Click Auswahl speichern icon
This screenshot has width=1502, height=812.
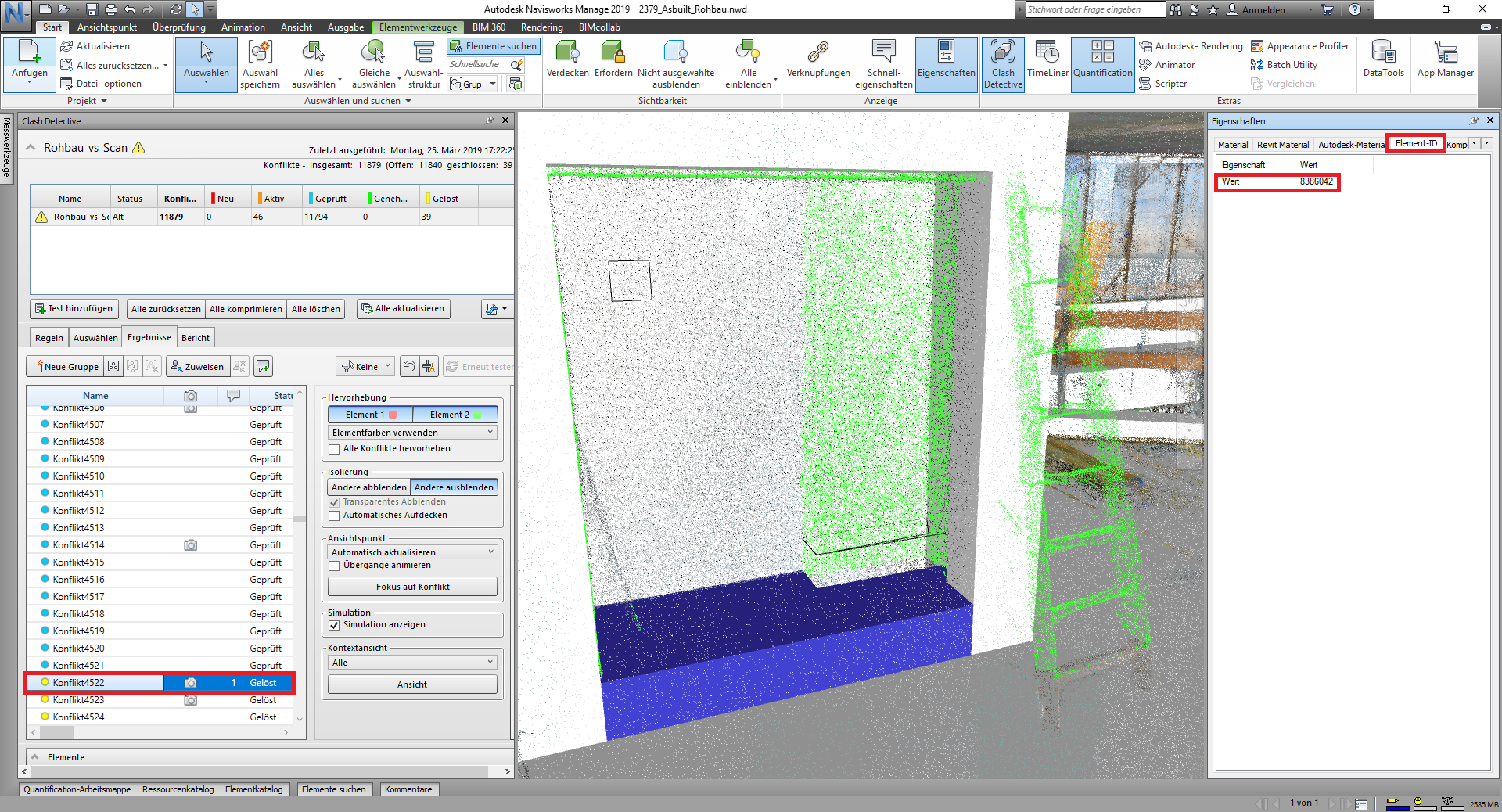(x=260, y=64)
